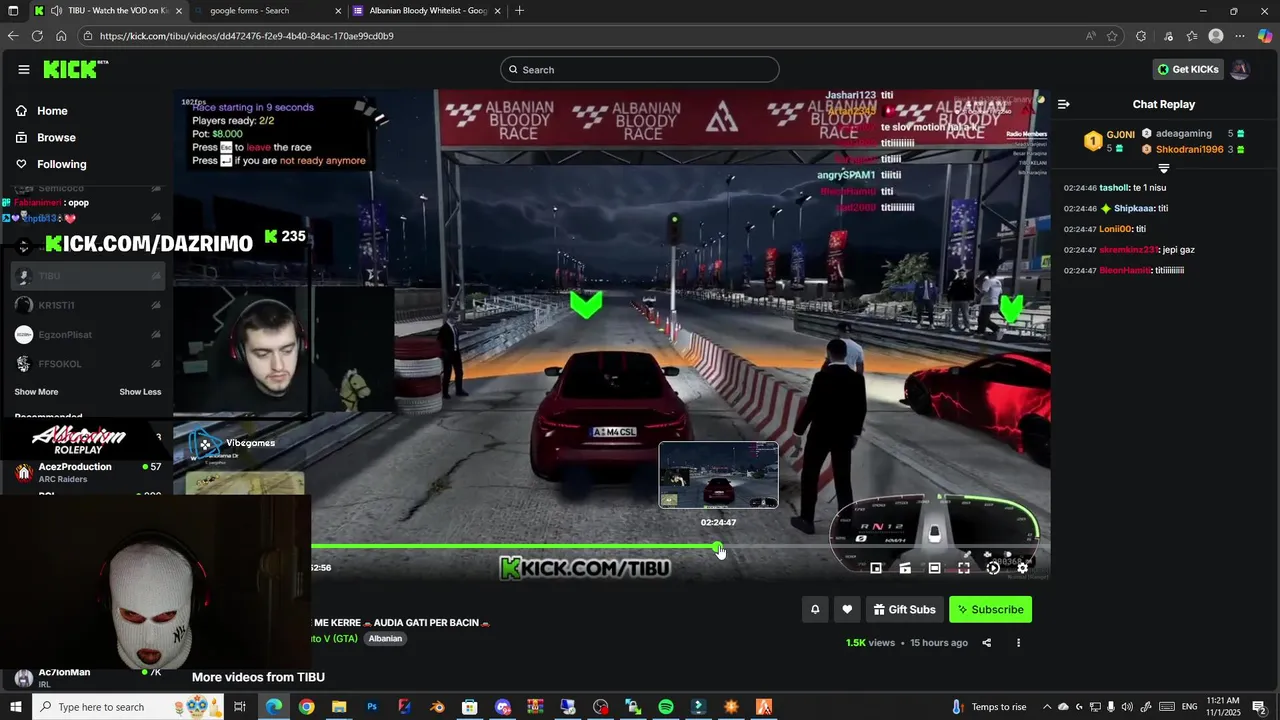Open File Explorer from the taskbar

point(339,707)
